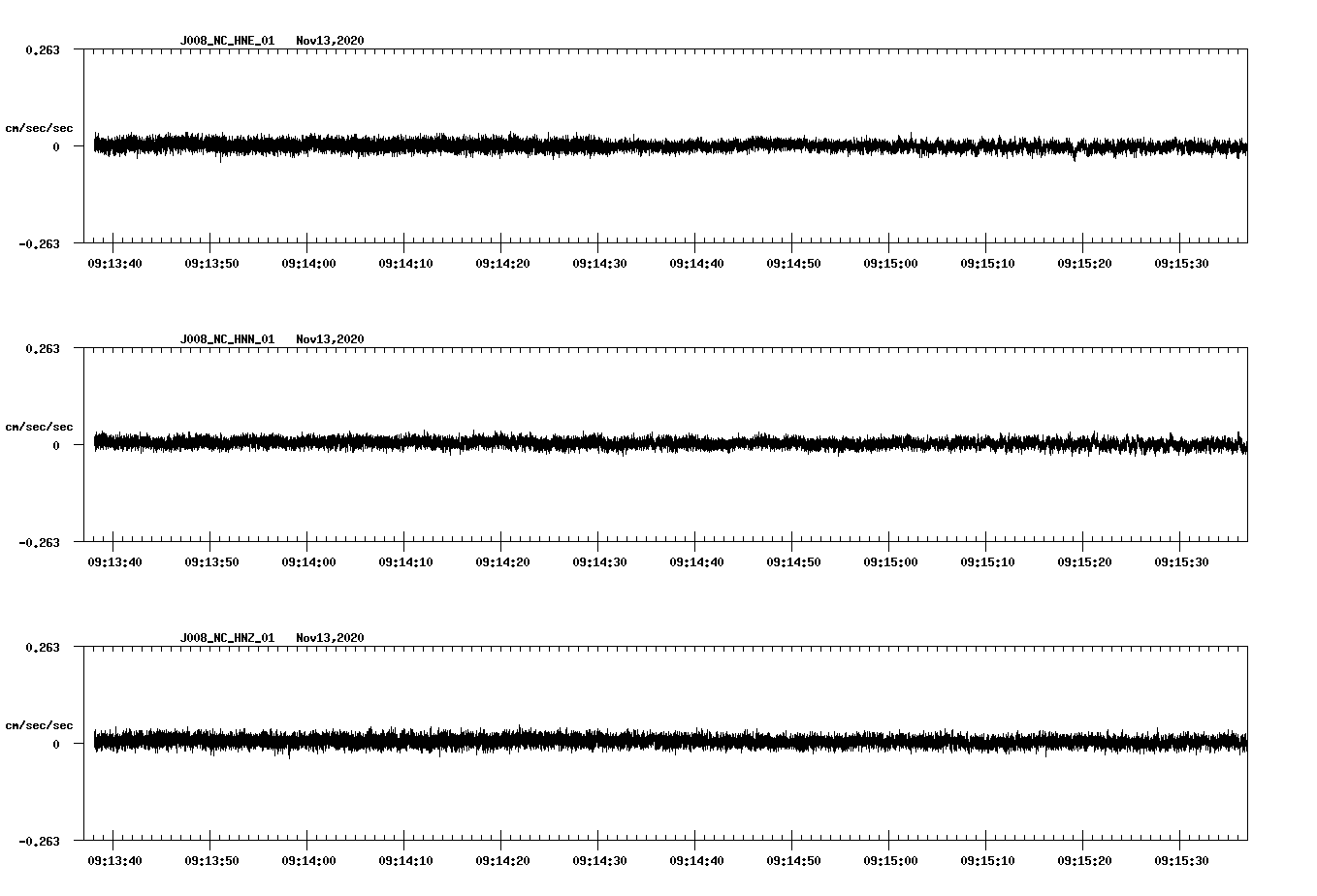
Task: Click the 09:15:30 time label on the HNZ plot
Action: pos(1182,858)
